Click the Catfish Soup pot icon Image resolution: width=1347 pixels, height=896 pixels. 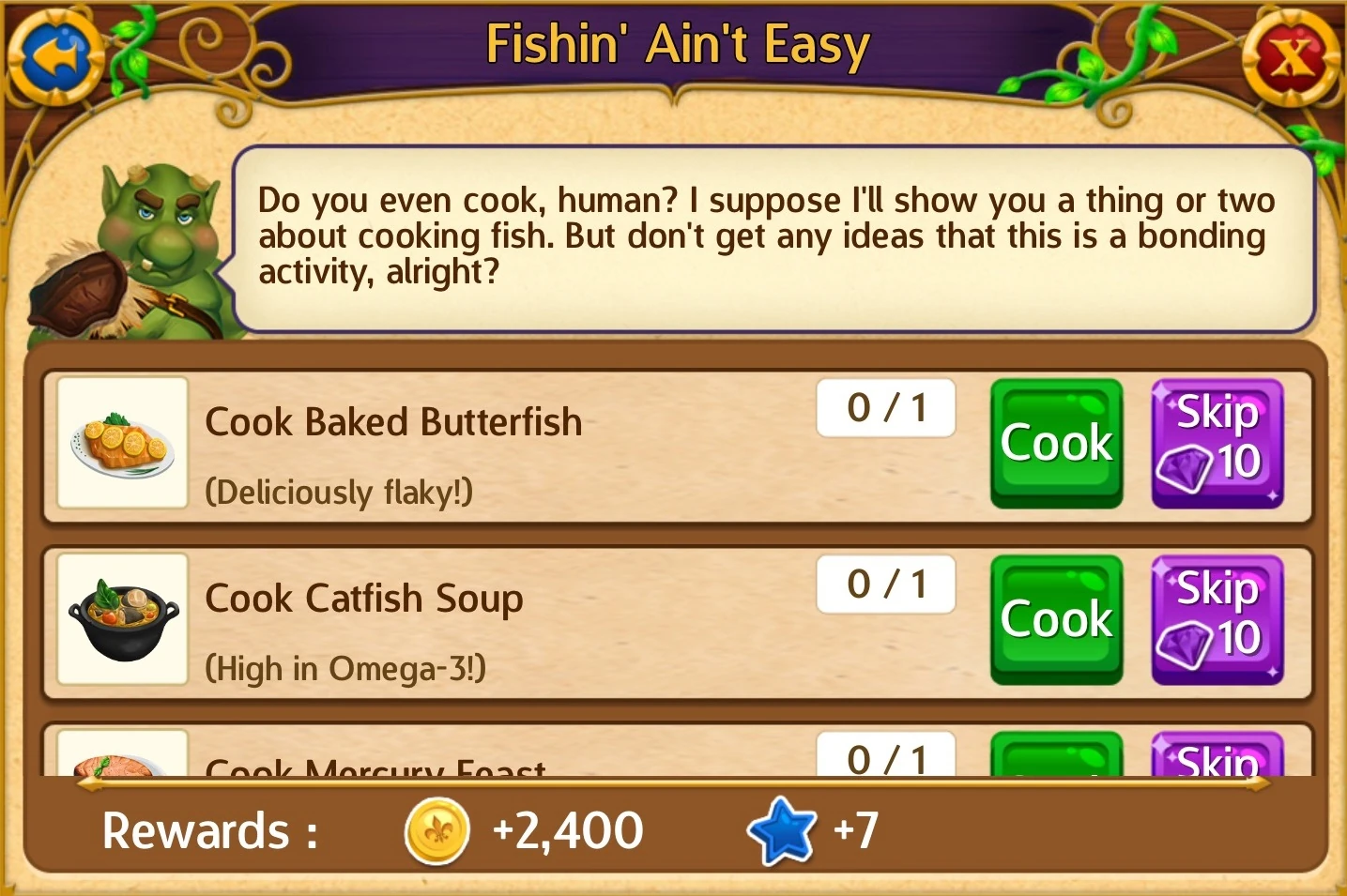(123, 619)
